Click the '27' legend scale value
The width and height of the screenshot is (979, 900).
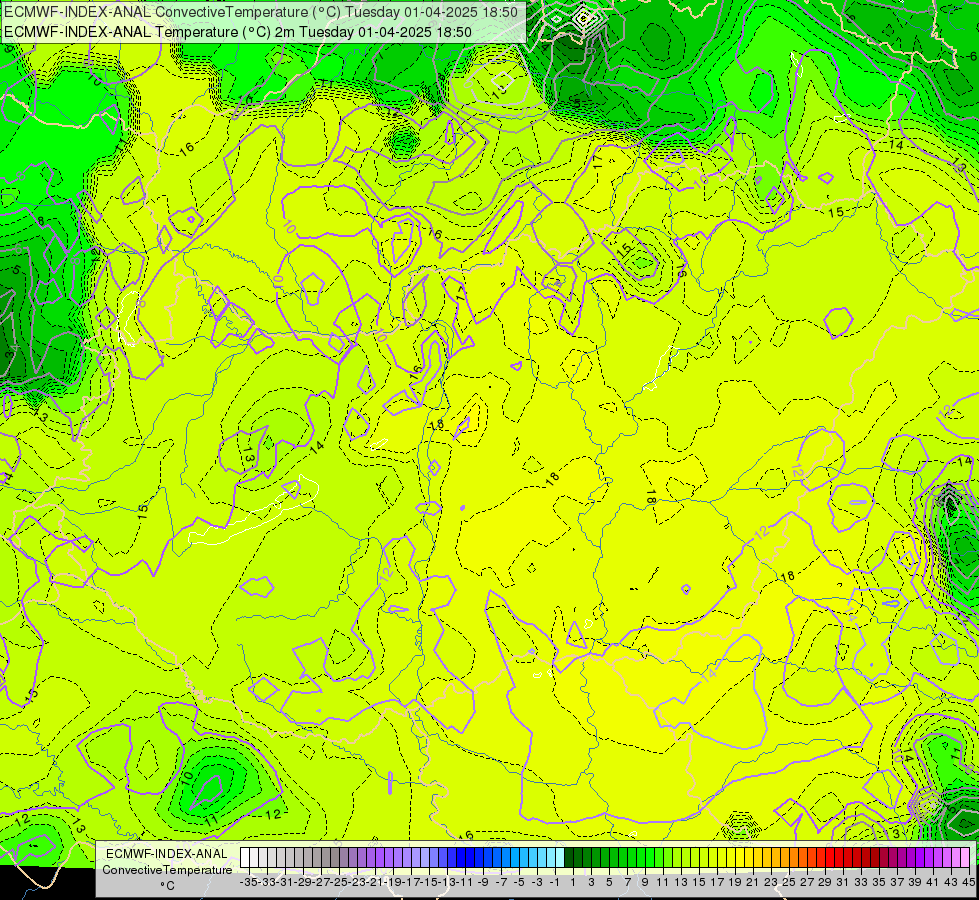(x=808, y=882)
